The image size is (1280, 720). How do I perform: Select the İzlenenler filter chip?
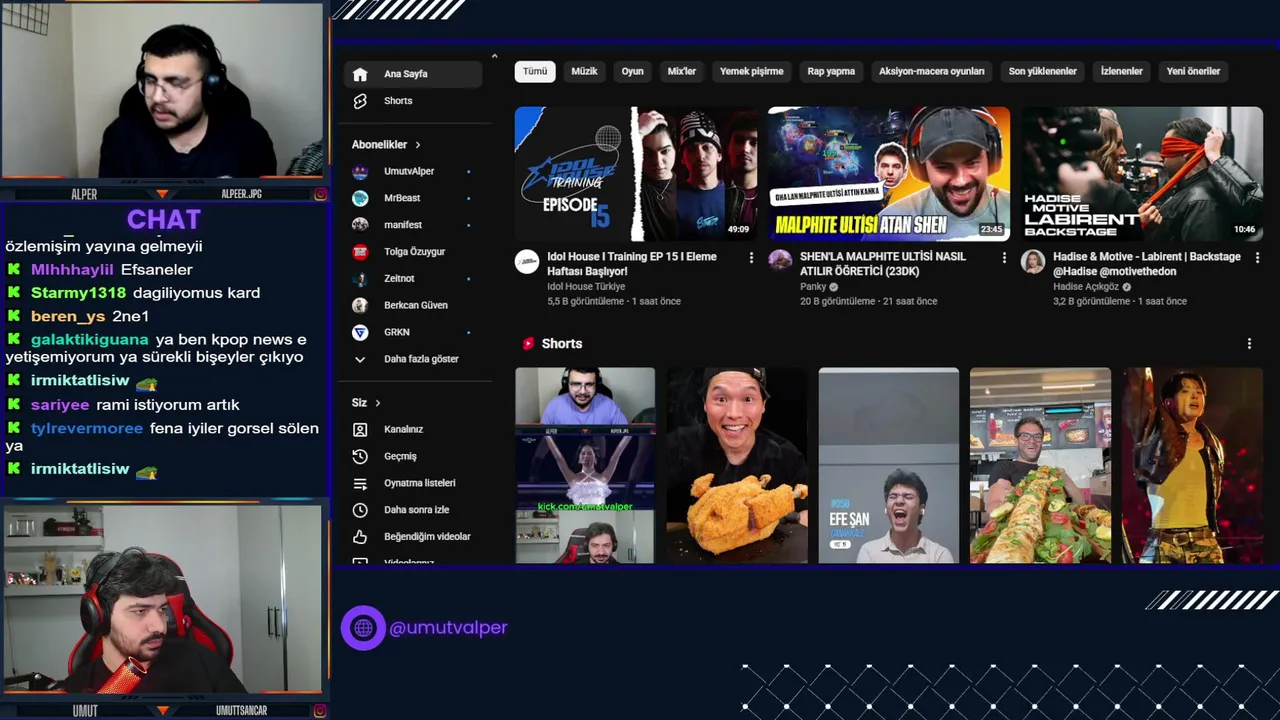pyautogui.click(x=1121, y=71)
